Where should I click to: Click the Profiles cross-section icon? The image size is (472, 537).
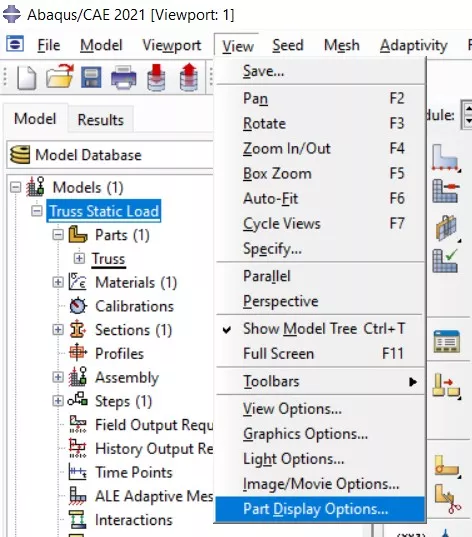pos(77,353)
